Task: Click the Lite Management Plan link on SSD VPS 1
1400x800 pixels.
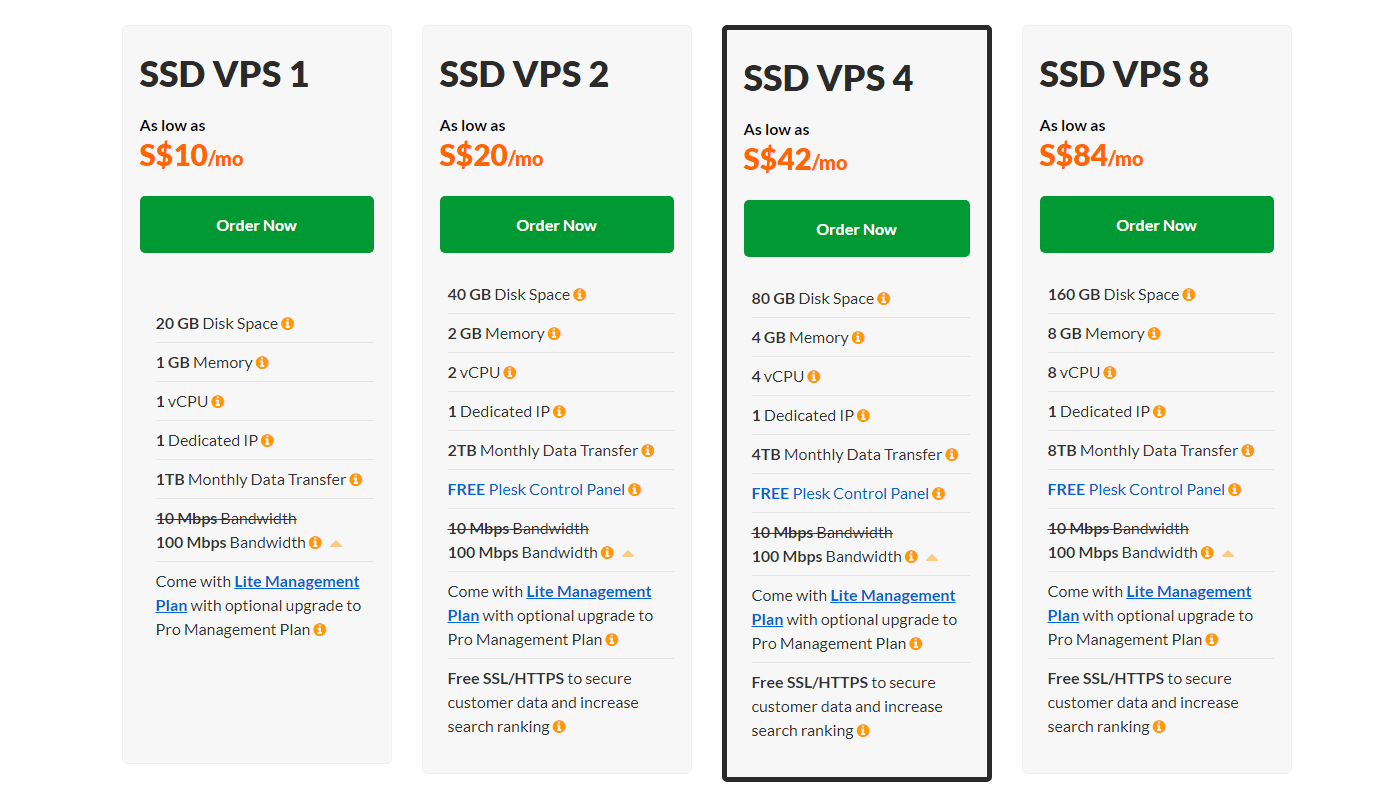Action: point(297,581)
